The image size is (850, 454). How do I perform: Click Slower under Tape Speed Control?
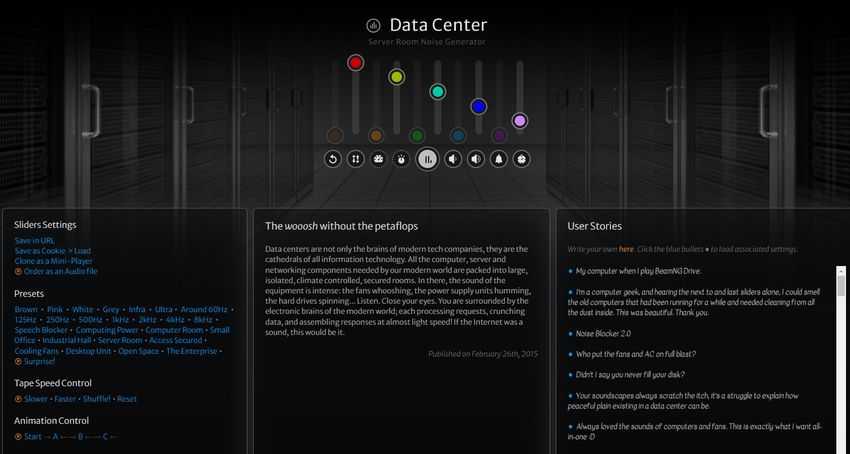click(36, 399)
